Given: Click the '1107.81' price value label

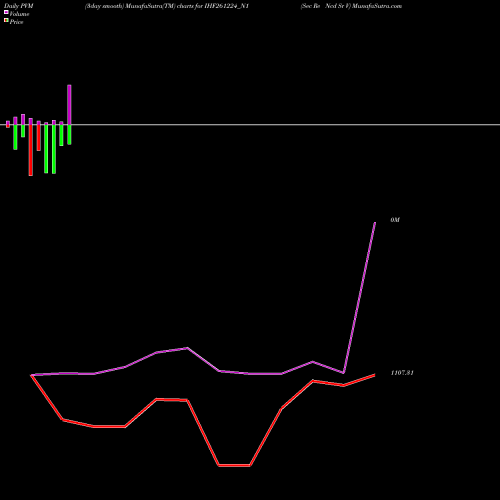Looking at the screenshot, I should click(402, 373).
